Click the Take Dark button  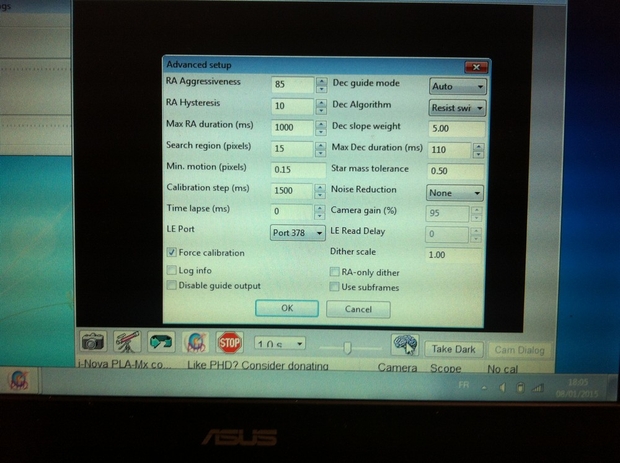[454, 349]
